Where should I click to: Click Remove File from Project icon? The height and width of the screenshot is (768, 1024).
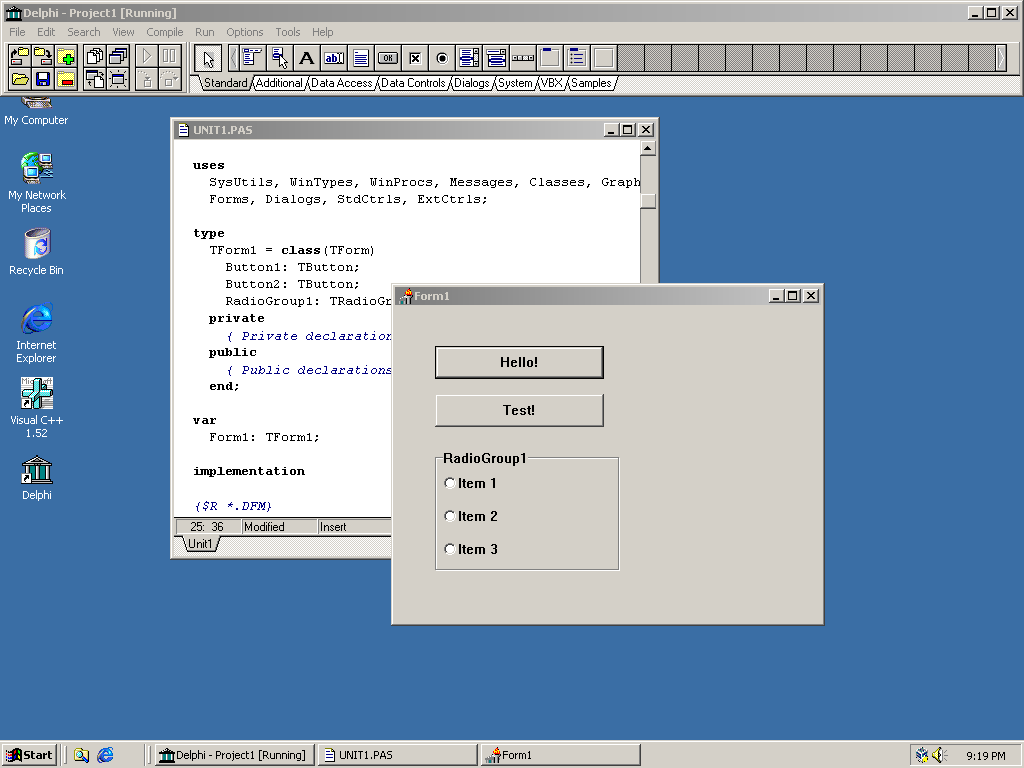tap(66, 80)
